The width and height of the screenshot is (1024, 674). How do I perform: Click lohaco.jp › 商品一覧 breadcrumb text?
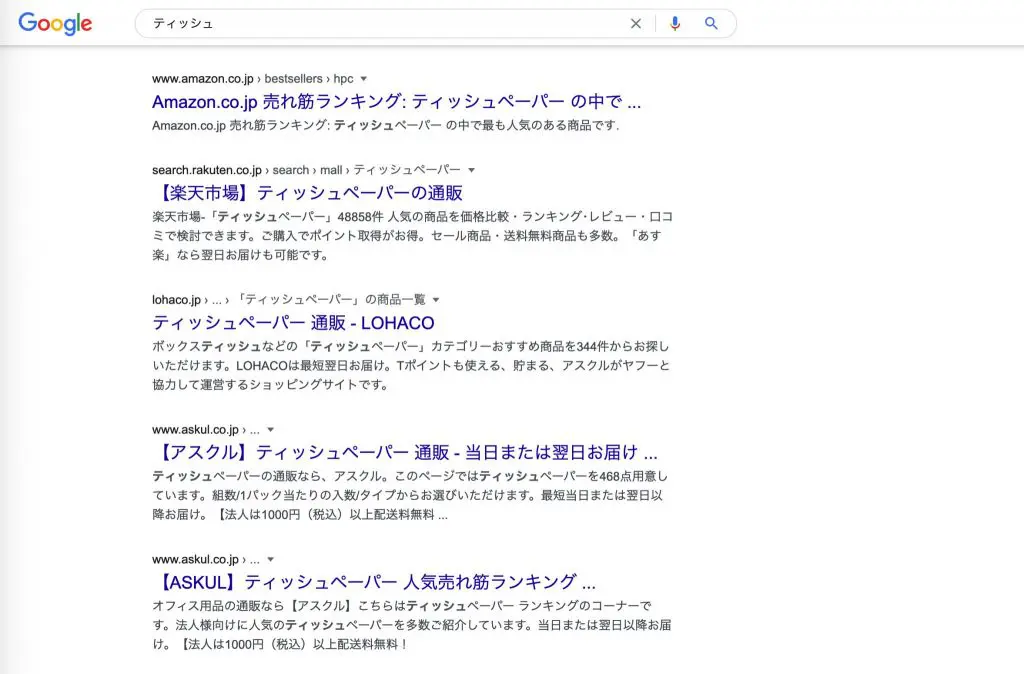point(289,300)
